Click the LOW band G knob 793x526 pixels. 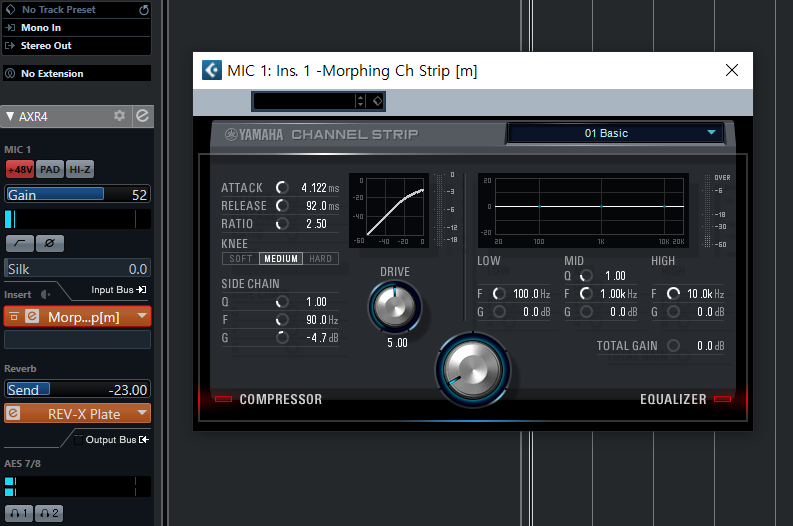pyautogui.click(x=499, y=312)
